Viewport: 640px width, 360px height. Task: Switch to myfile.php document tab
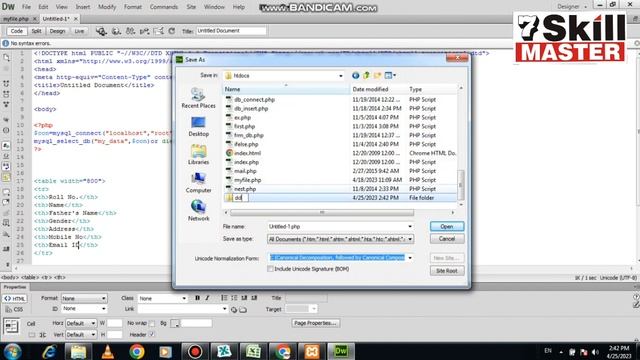(x=16, y=19)
